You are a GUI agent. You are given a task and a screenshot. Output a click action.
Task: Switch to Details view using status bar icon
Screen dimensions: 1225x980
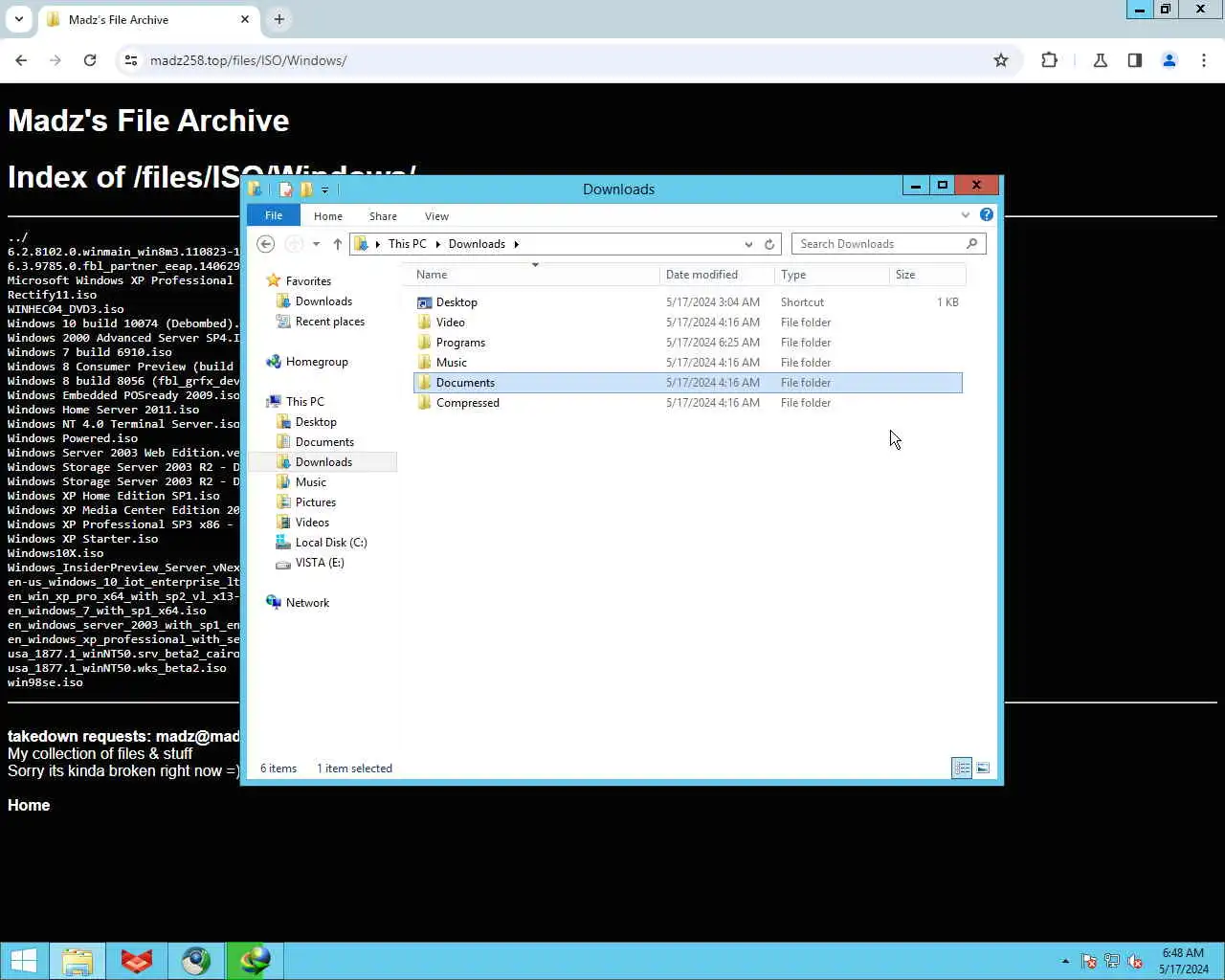tap(962, 768)
